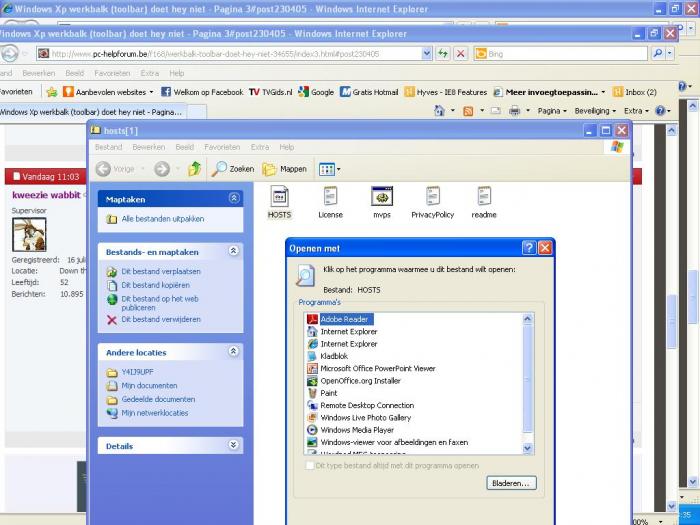Click the forward arrow in hosts window
Viewport: 700px width, 525px height.
(x=162, y=169)
